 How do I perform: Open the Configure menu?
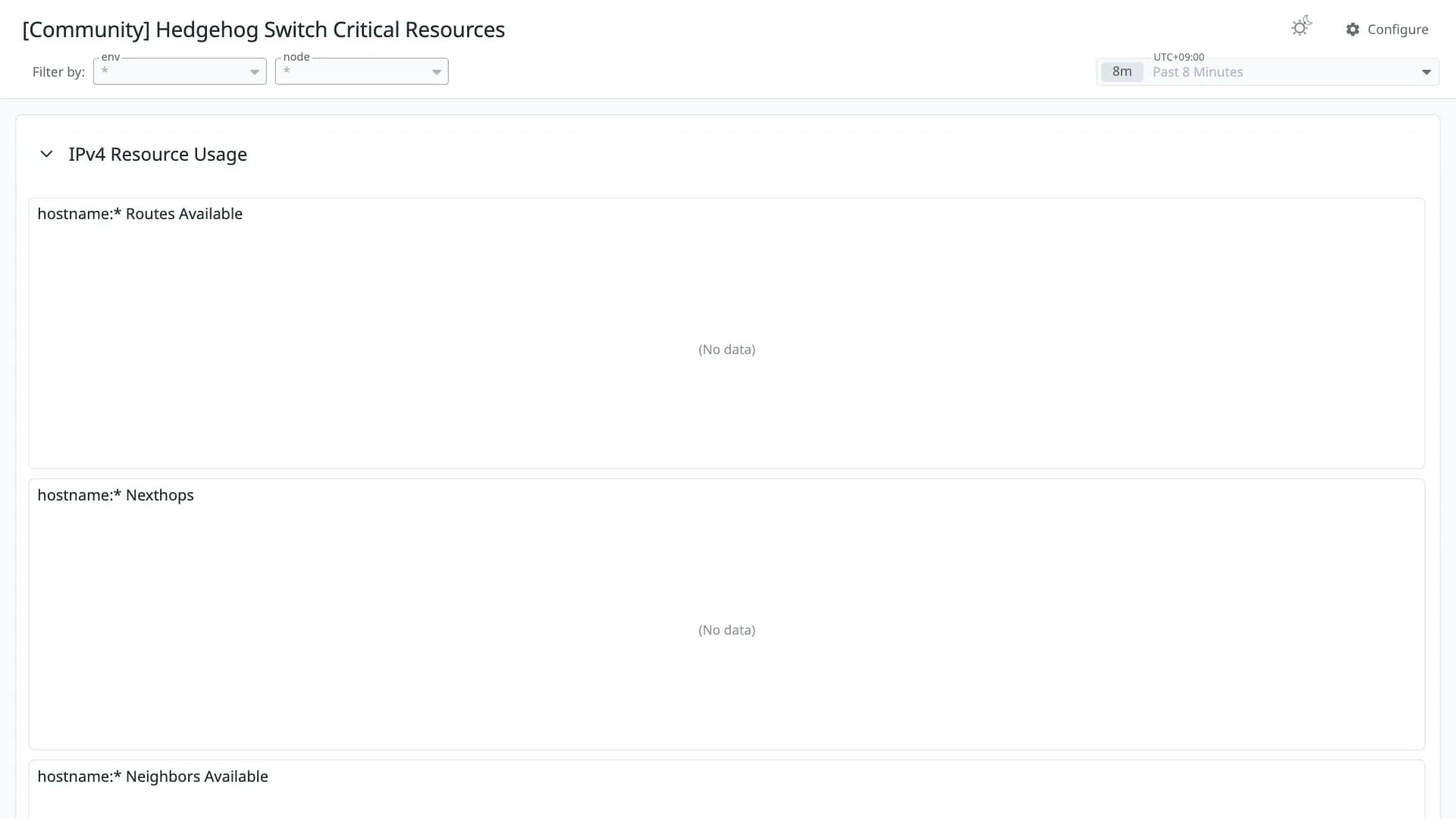(x=1387, y=30)
